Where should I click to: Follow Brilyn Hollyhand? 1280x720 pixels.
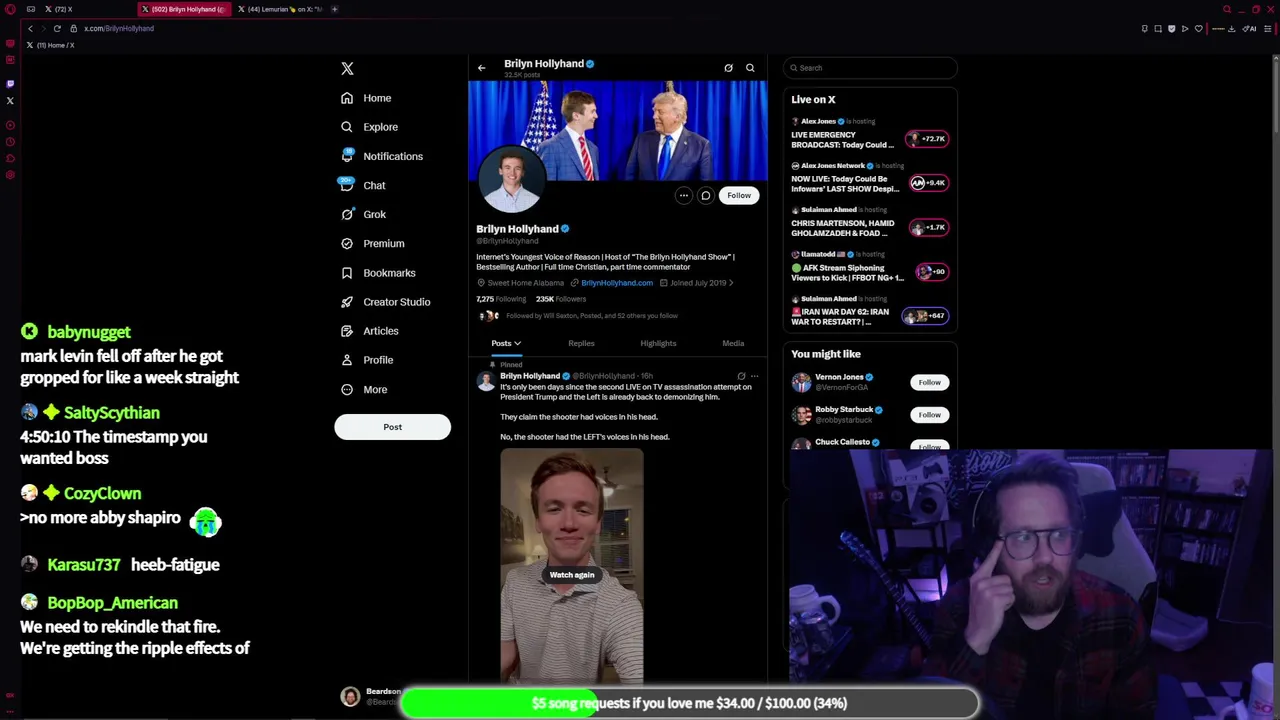tap(739, 196)
